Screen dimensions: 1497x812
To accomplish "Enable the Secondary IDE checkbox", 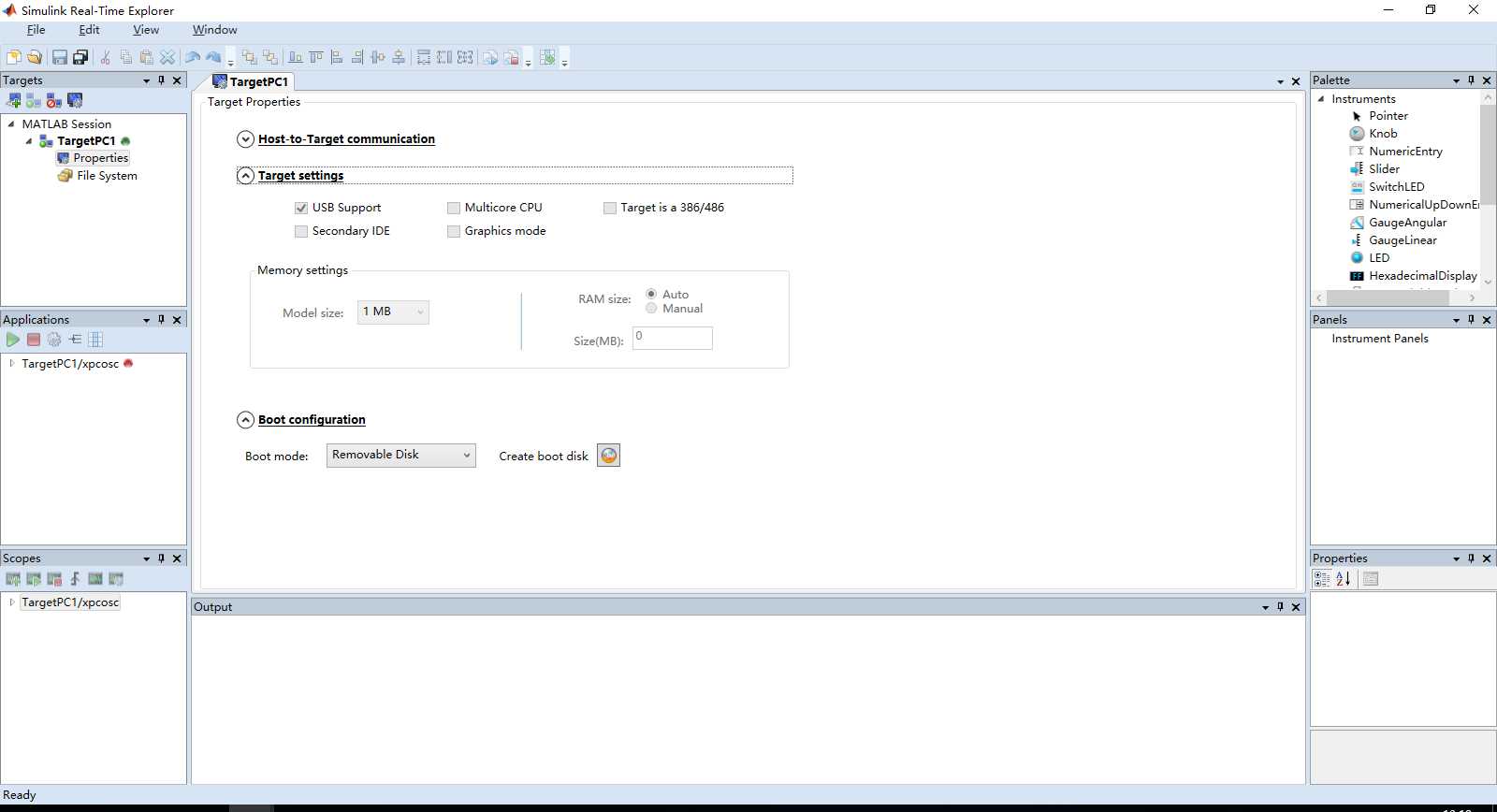I will tap(301, 231).
